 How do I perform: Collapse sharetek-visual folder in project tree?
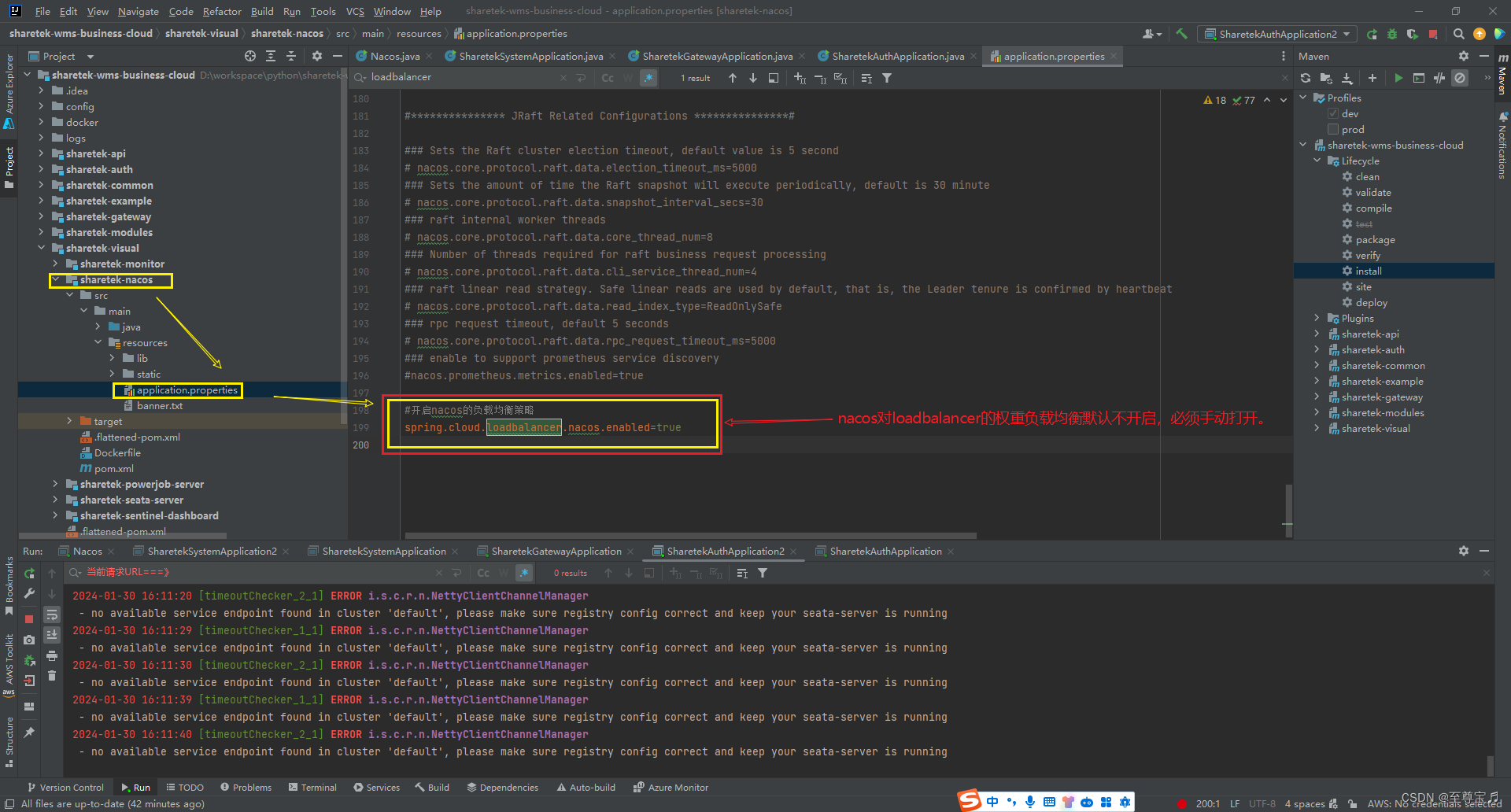coord(42,248)
